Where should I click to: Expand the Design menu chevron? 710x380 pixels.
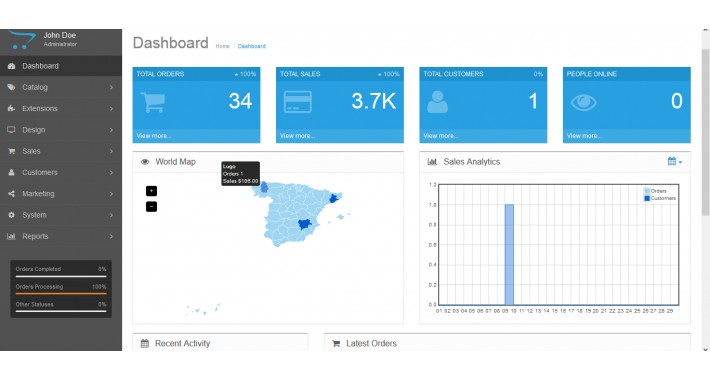(x=111, y=130)
